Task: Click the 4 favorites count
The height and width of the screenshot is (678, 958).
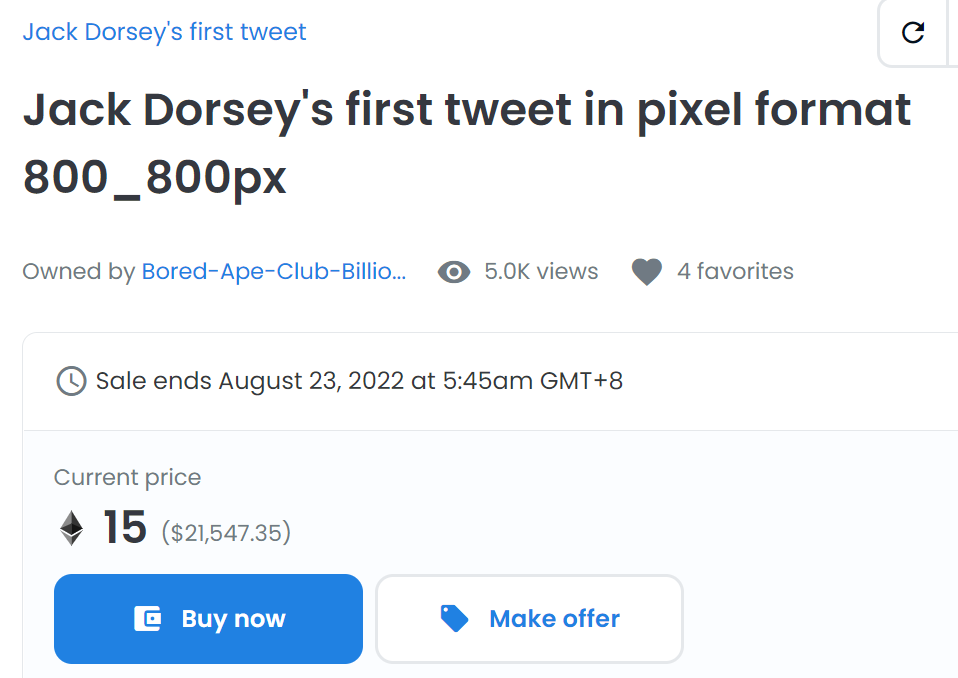Action: (x=735, y=272)
